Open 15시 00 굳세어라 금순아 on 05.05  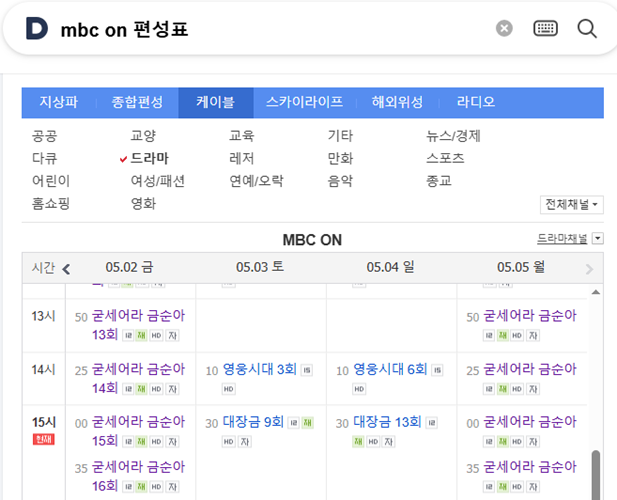click(530, 422)
